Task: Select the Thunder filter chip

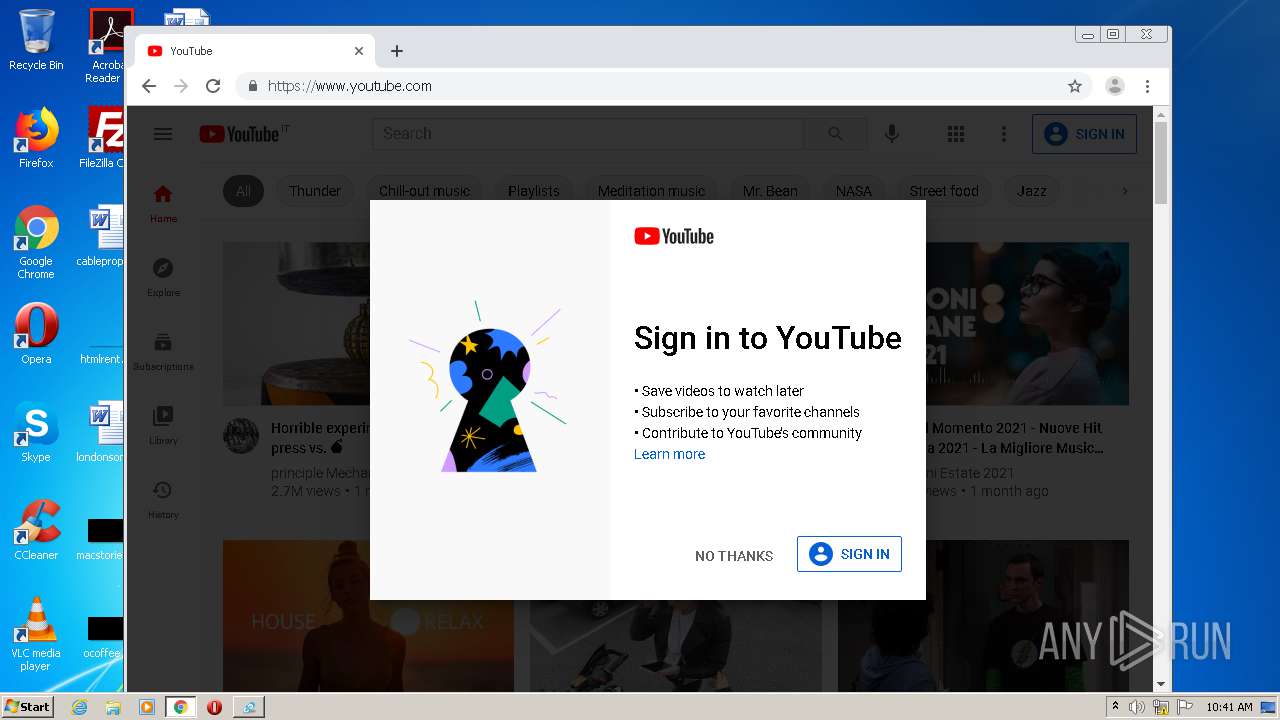Action: [315, 191]
